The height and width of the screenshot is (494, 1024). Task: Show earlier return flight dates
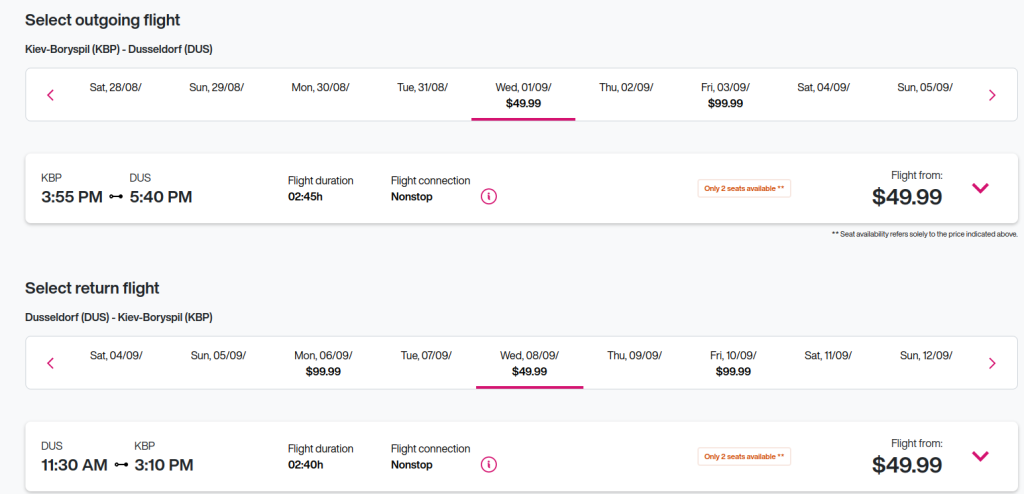point(51,363)
